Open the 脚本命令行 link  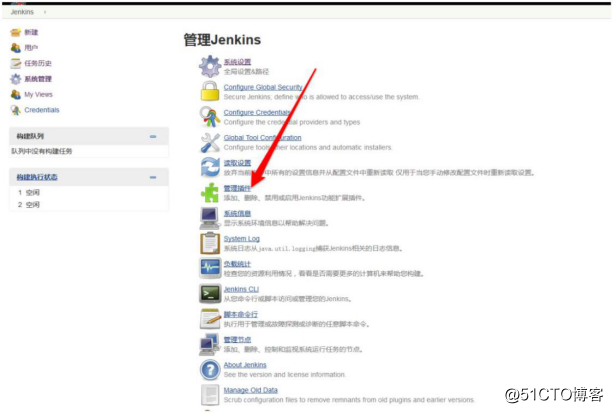tap(241, 314)
